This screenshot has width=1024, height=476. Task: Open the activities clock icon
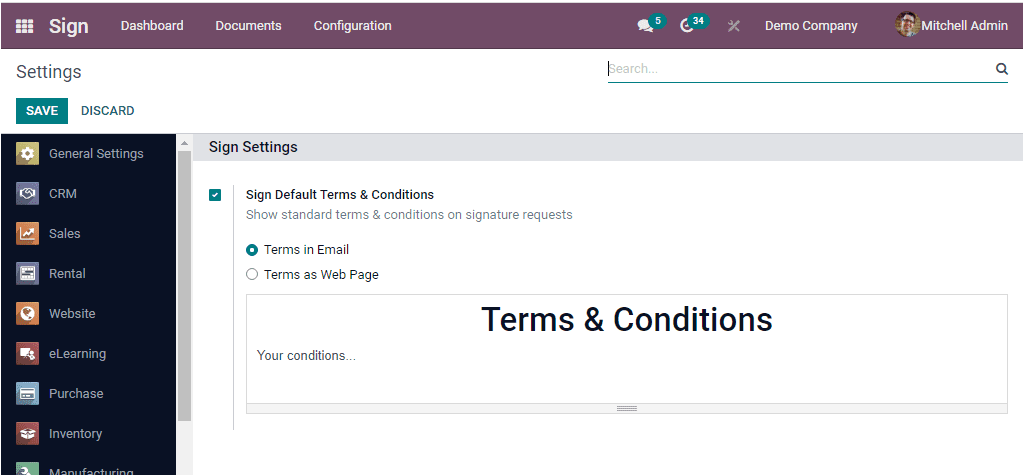coord(687,26)
